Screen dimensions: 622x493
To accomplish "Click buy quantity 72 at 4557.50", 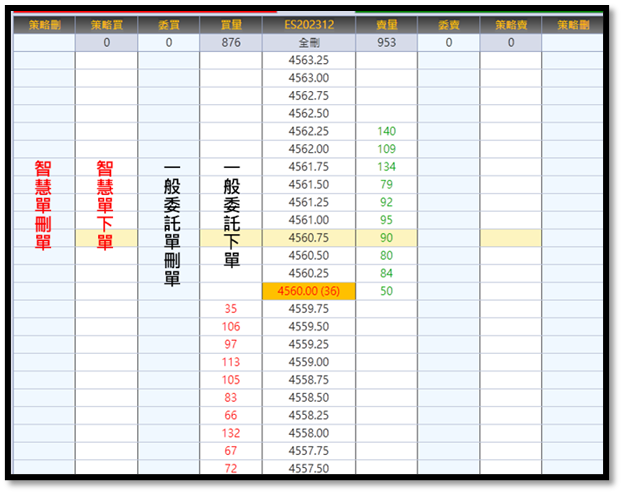I will point(231,468).
